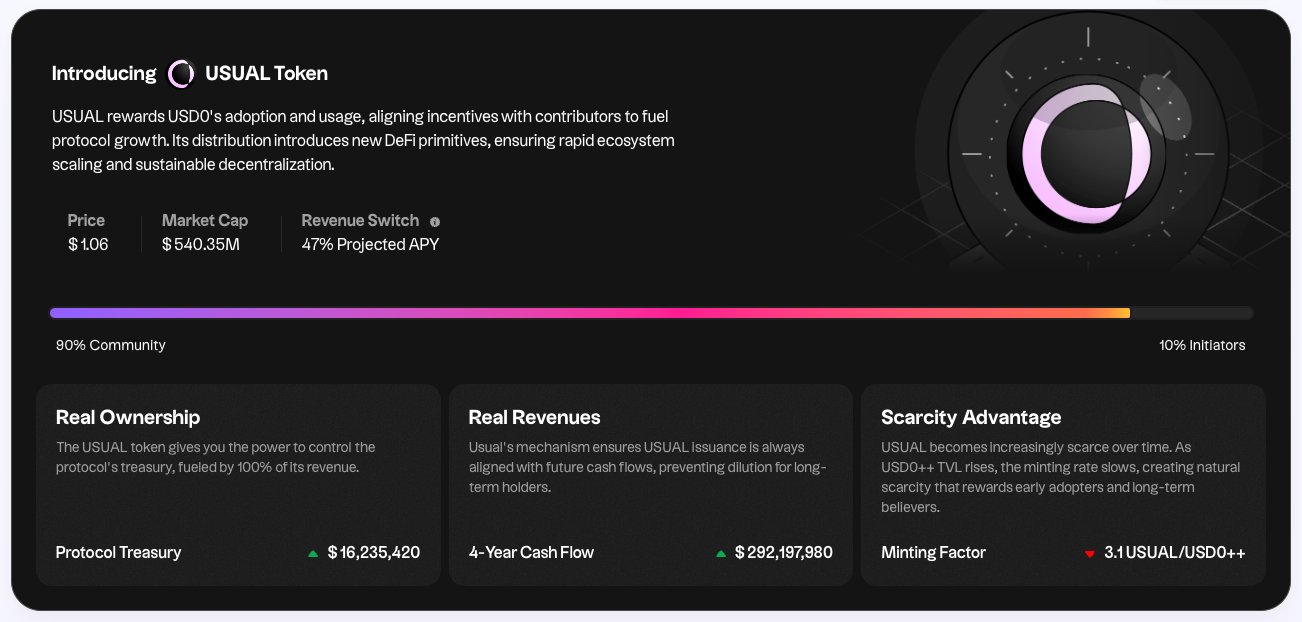Click the 47% Projected APY text
1302x622 pixels.
(370, 244)
